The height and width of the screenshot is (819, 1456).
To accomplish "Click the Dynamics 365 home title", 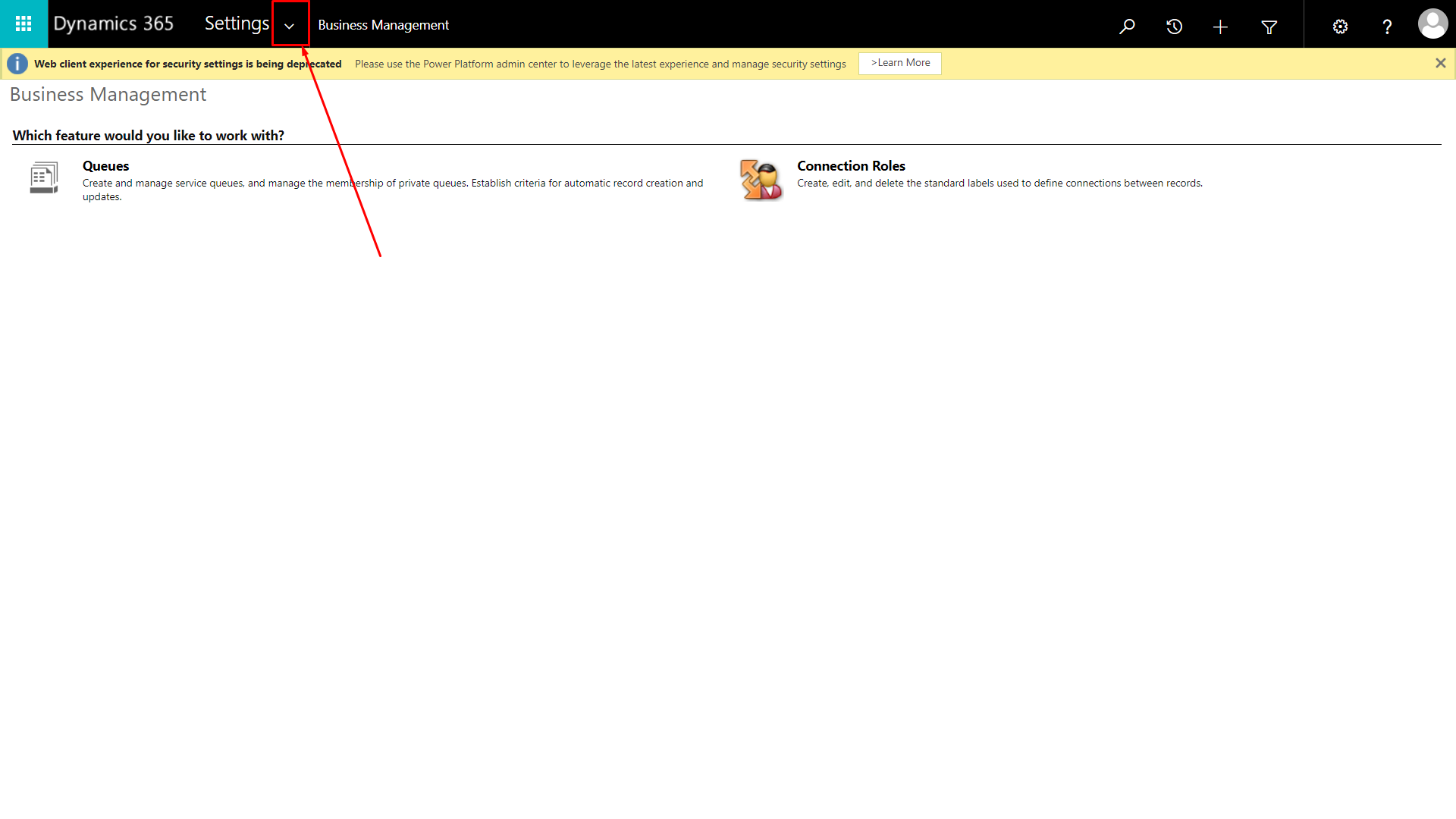I will (x=114, y=24).
